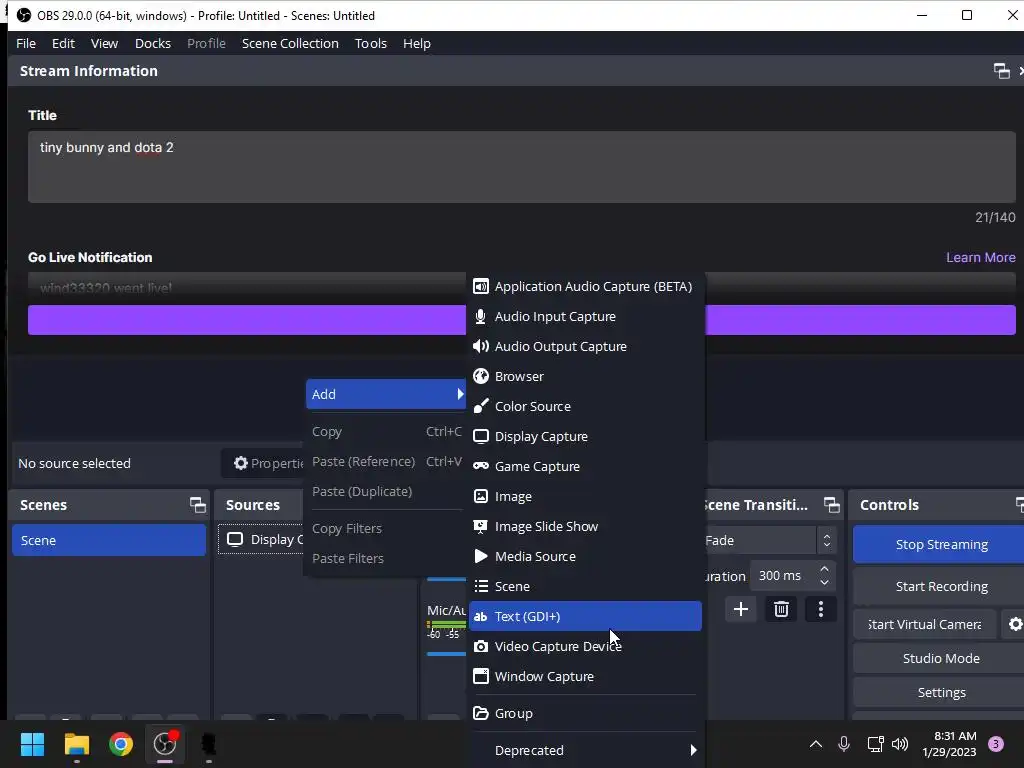Expand the Add submenu in context menu
Screen dimensions: 1024x768
pos(386,394)
